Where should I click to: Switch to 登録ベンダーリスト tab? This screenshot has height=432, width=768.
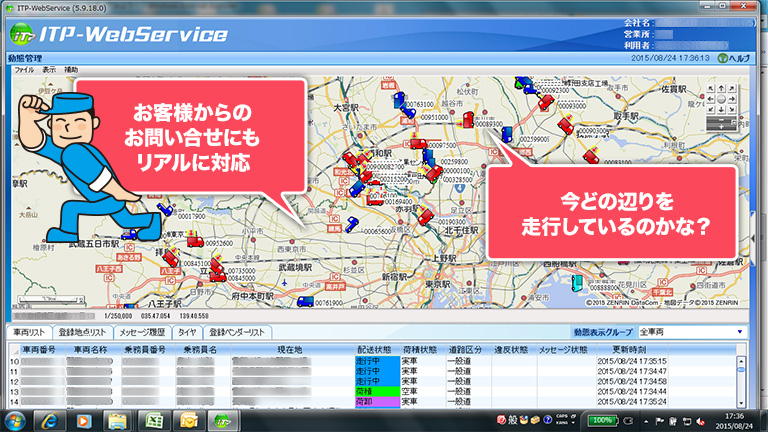[237, 332]
